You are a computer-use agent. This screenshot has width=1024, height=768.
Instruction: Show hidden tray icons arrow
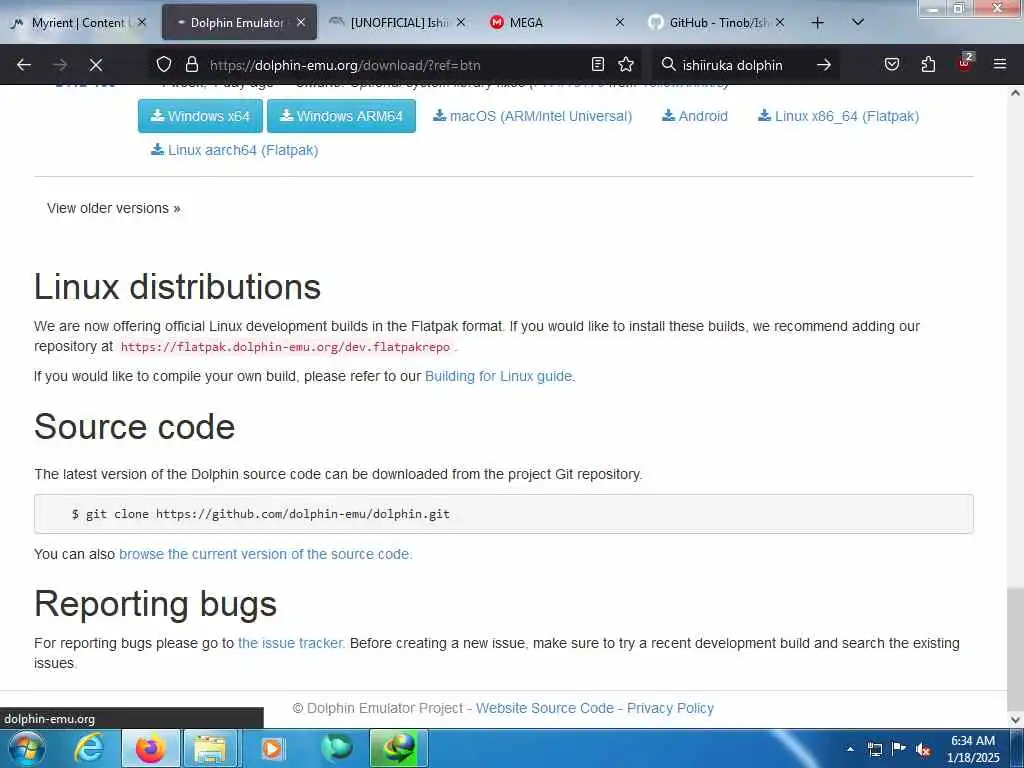pyautogui.click(x=850, y=749)
